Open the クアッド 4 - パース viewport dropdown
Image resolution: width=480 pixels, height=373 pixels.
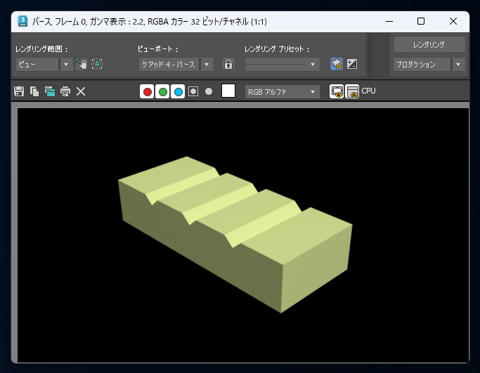click(176, 64)
